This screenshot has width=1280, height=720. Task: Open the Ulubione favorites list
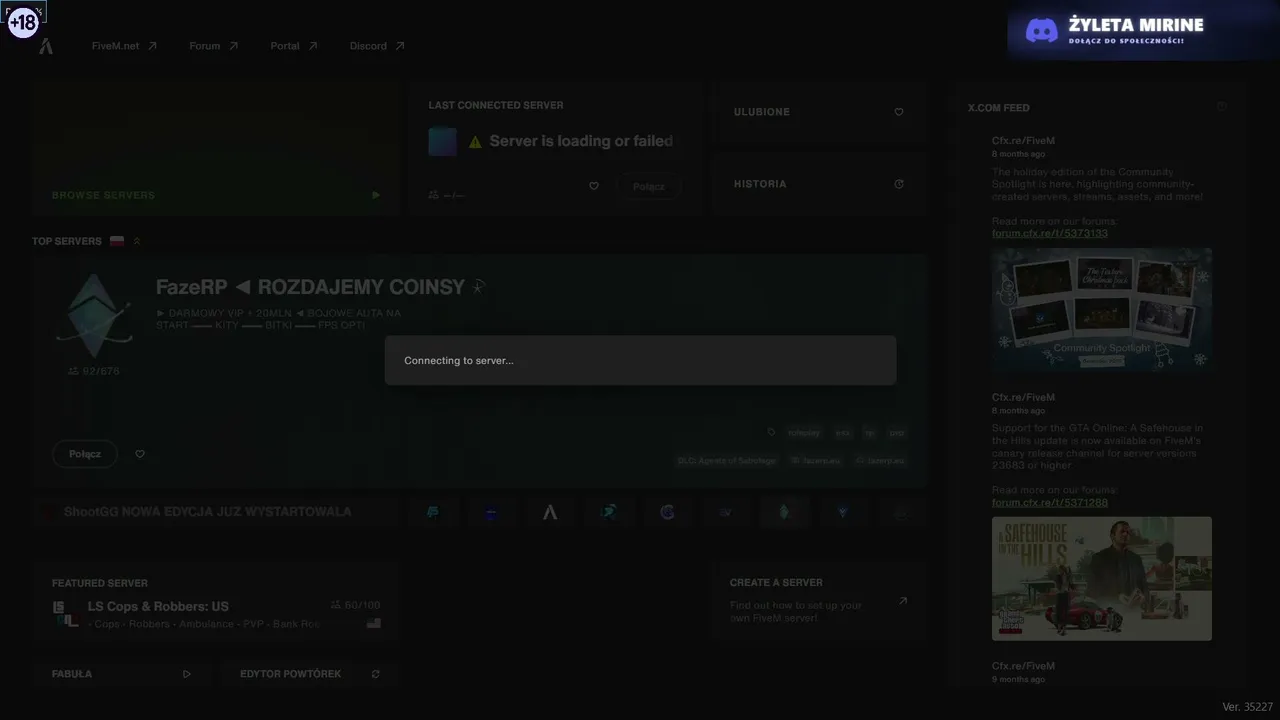click(x=818, y=112)
